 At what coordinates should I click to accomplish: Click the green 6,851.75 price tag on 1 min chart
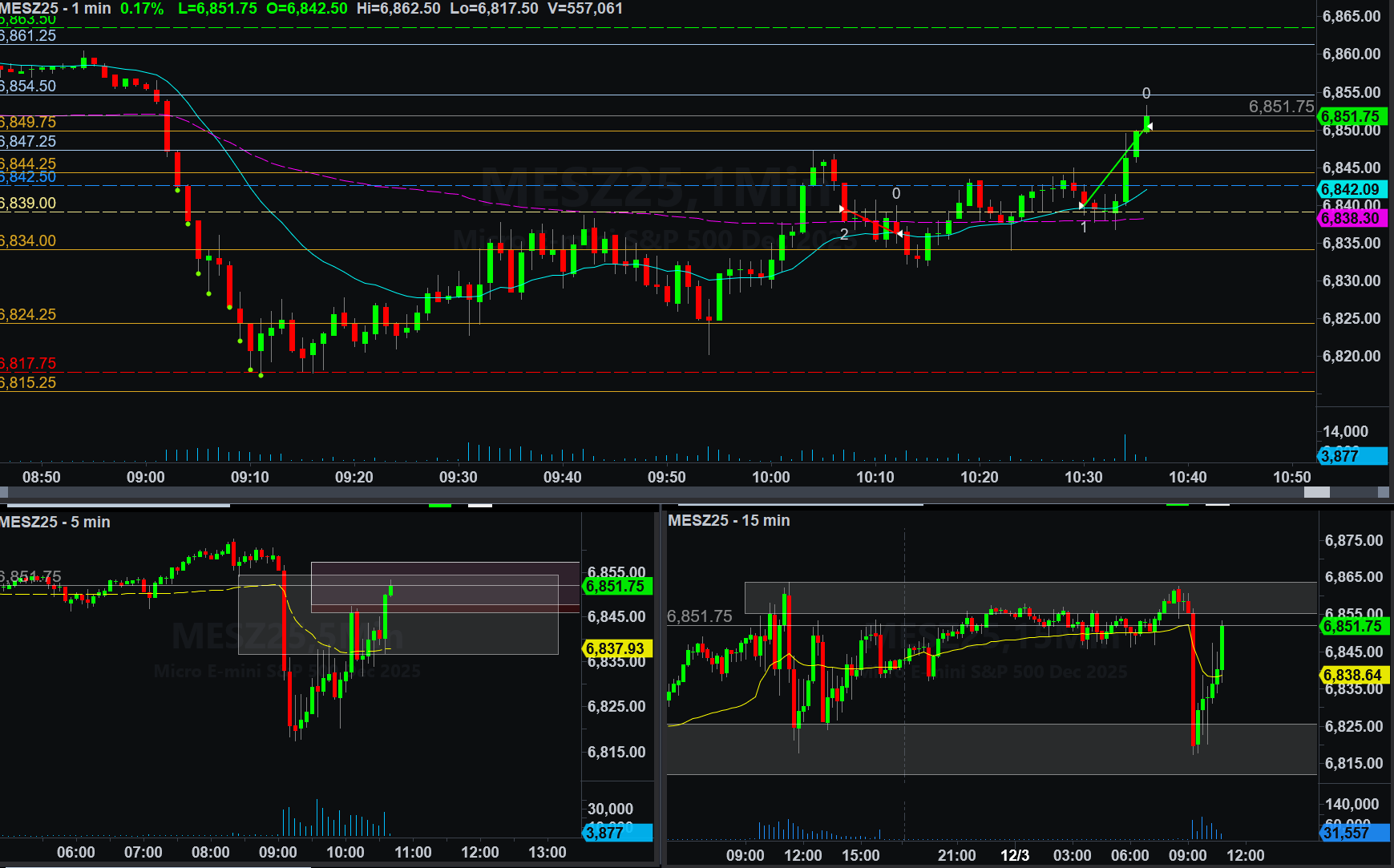pos(1352,116)
